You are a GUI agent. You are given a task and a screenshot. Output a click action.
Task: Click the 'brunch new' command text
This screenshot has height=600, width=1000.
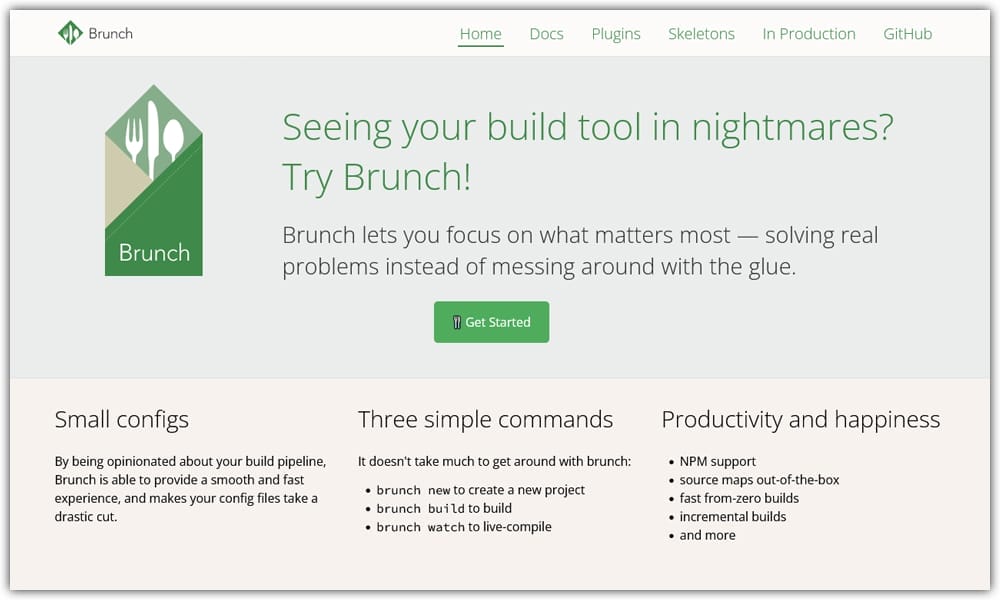pyautogui.click(x=414, y=490)
